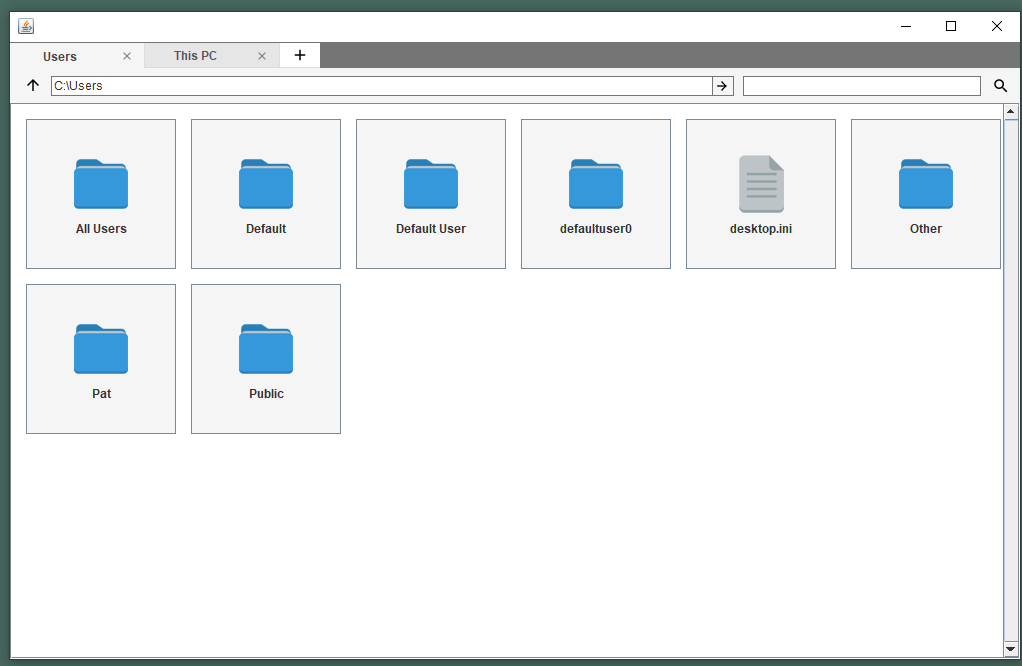Click the search magnifier icon

(x=1000, y=85)
